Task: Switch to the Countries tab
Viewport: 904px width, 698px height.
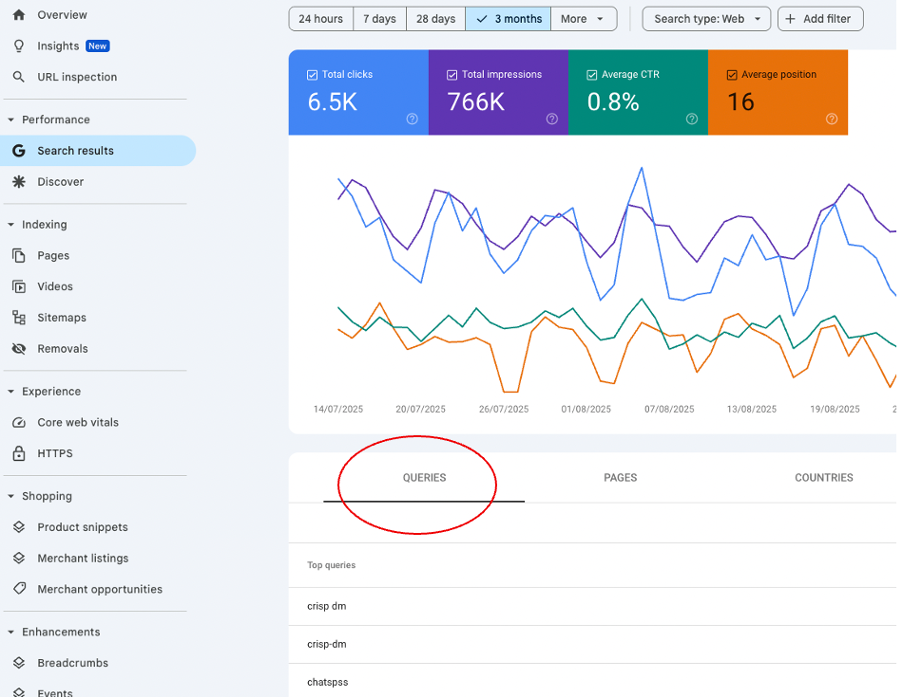Action: 823,478
